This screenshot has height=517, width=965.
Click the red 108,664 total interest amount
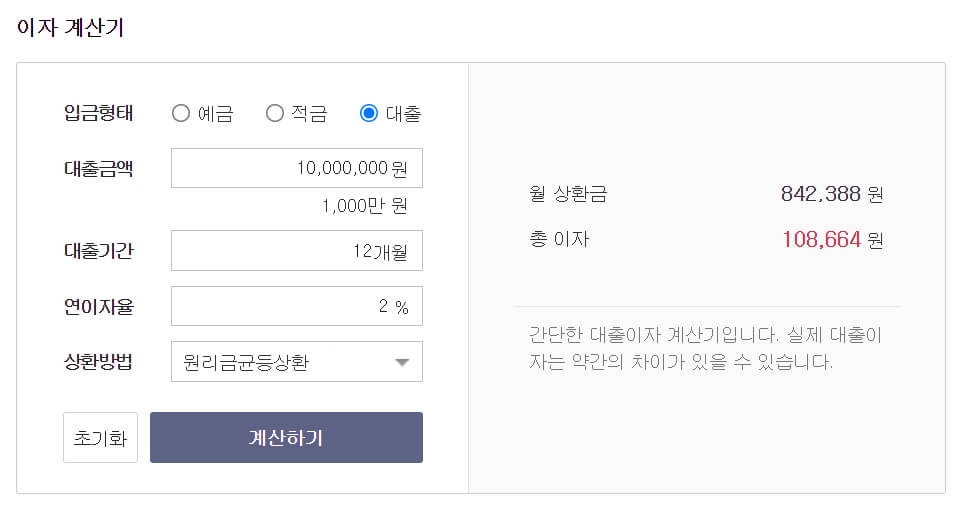tap(821, 239)
